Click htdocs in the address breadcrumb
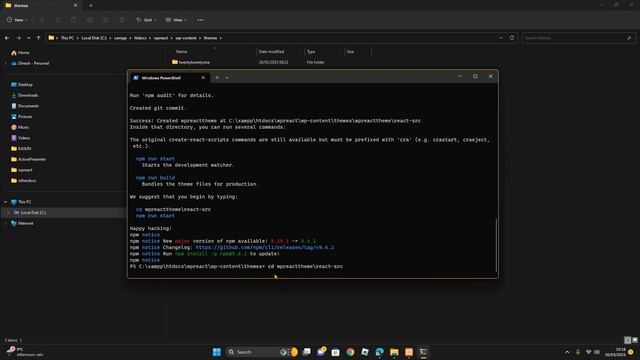This screenshot has width=640, height=360. [x=140, y=38]
